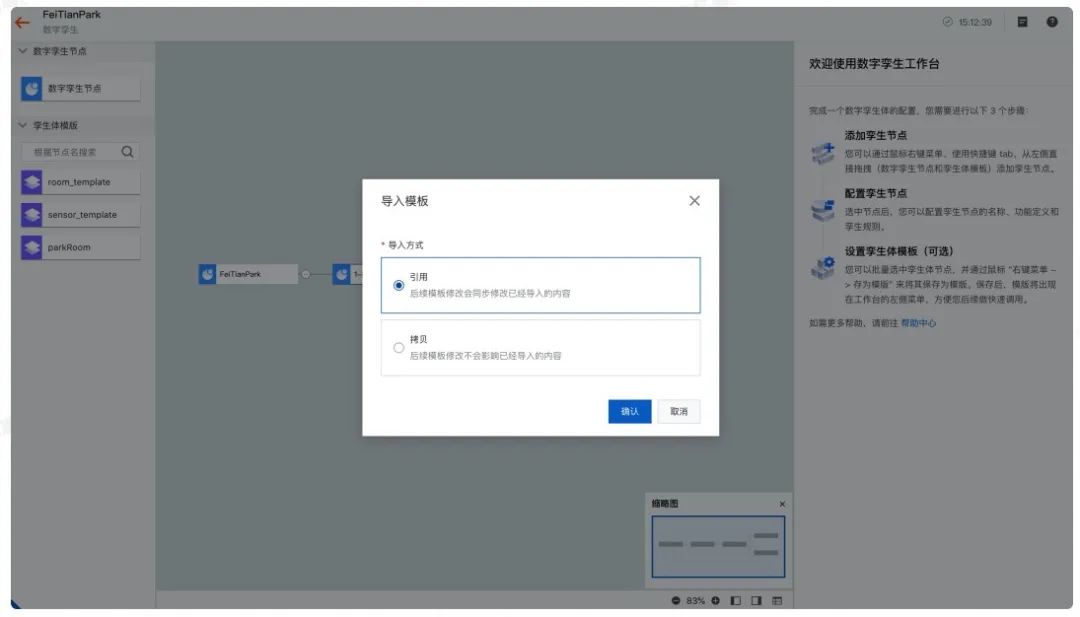Open help question mark icon

pyautogui.click(x=1052, y=22)
